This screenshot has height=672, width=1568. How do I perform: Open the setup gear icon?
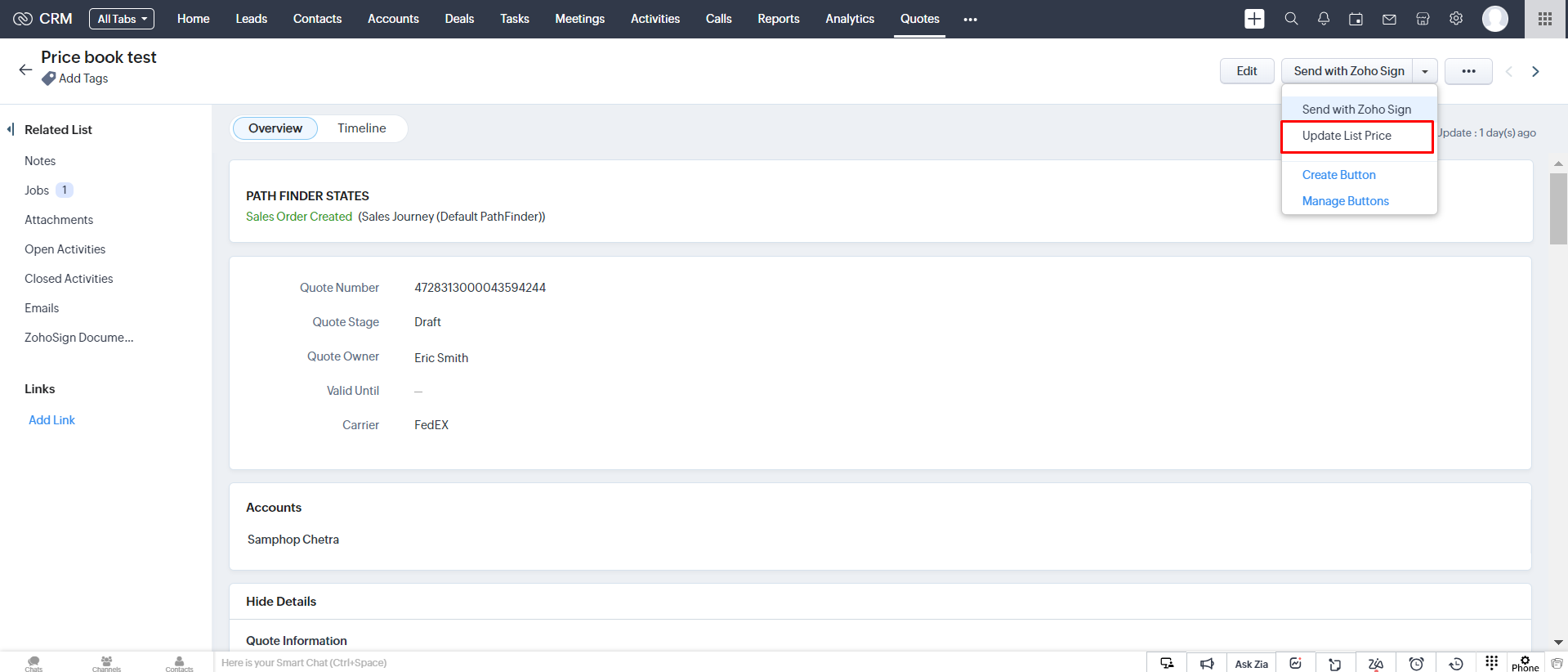(x=1456, y=19)
